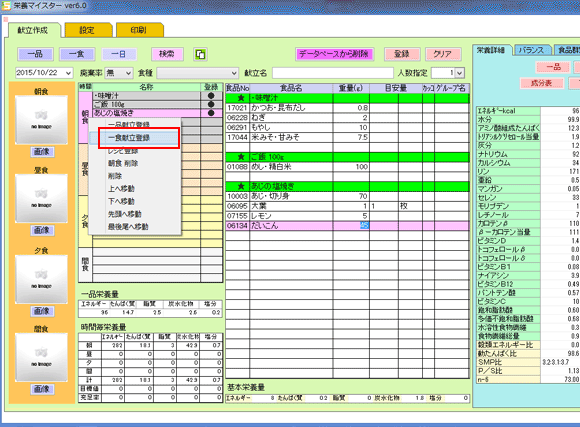580x427 pixels.
Task: Click the 昼食 no-image thumbnail
Action: 41,199
